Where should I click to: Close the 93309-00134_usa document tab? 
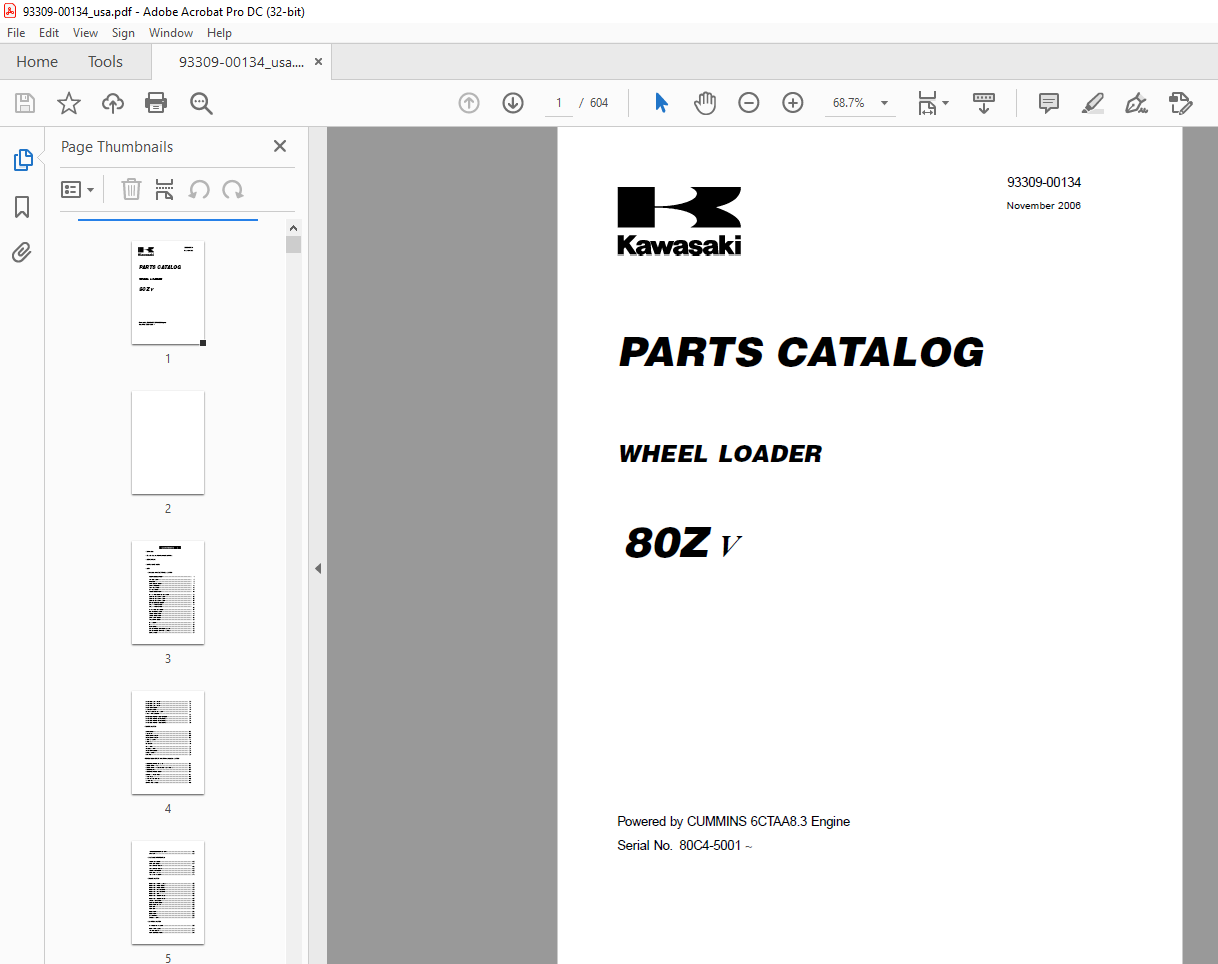click(318, 62)
